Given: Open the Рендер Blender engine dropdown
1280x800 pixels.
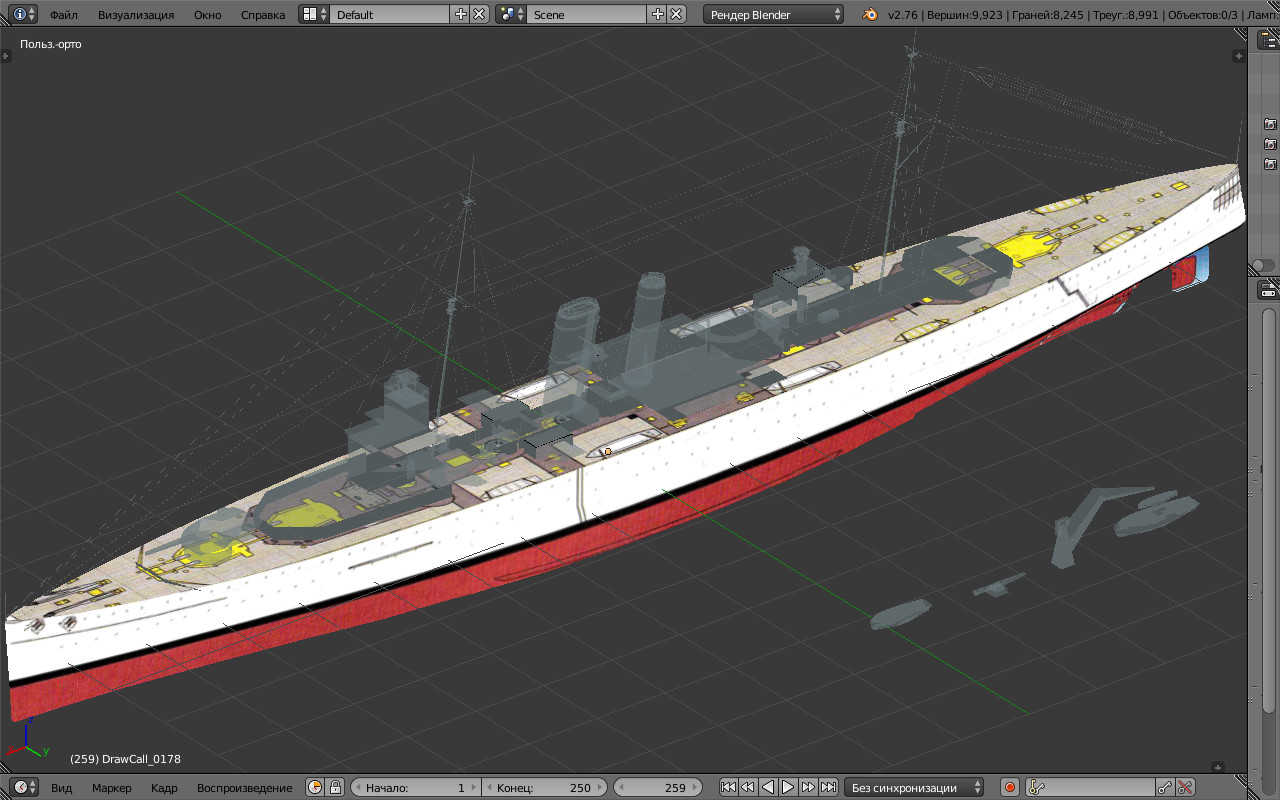Looking at the screenshot, I should [x=774, y=14].
